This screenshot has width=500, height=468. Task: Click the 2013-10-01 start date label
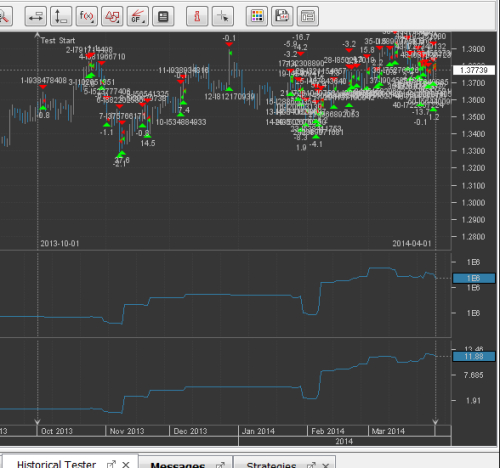point(60,244)
